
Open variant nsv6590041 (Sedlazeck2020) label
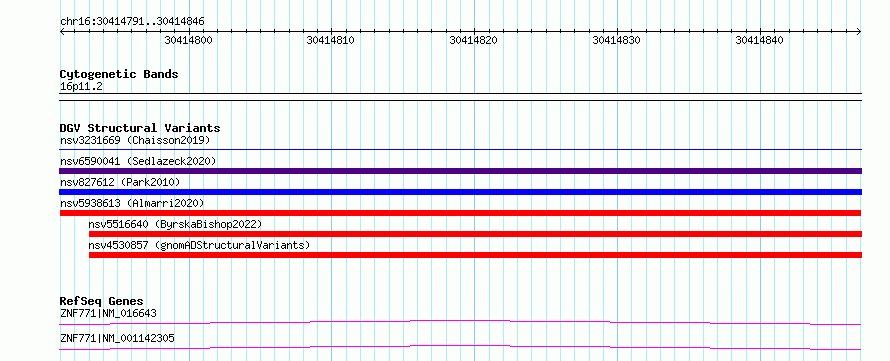[x=138, y=161]
